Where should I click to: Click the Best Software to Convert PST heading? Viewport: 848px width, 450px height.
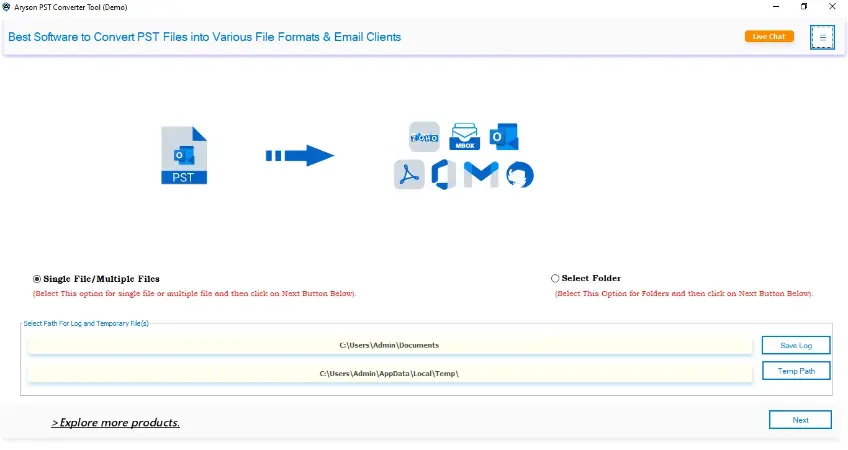[204, 37]
